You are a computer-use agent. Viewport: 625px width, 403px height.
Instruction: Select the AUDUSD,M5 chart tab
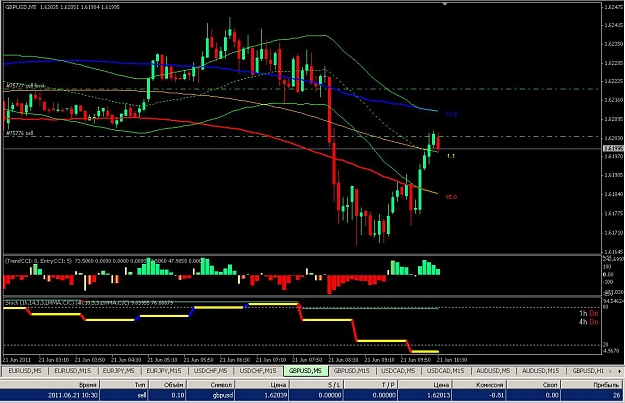coord(493,371)
